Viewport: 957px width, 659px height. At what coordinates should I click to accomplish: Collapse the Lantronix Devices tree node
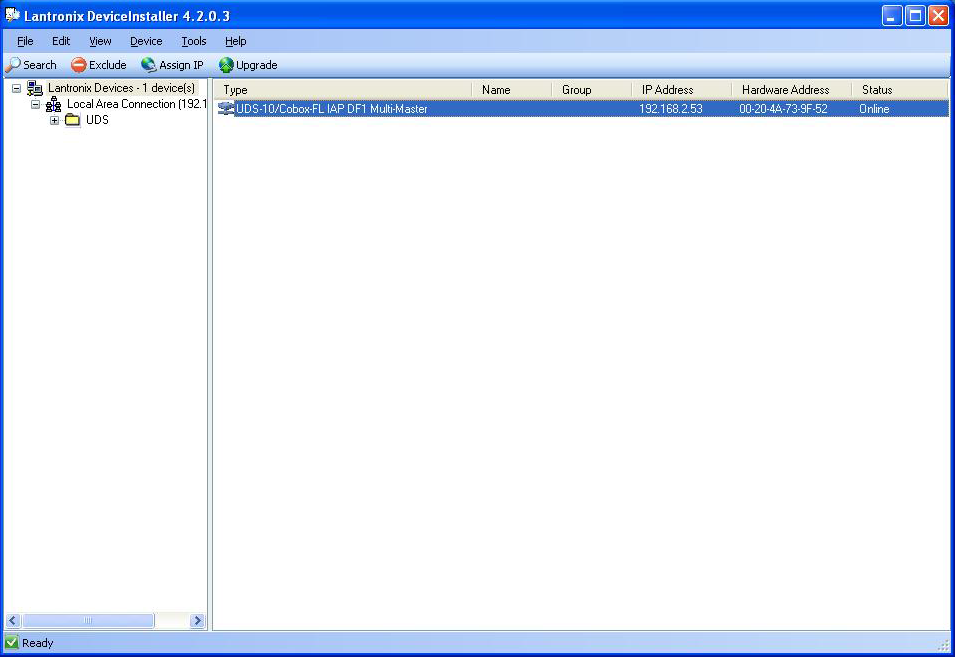tap(16, 88)
